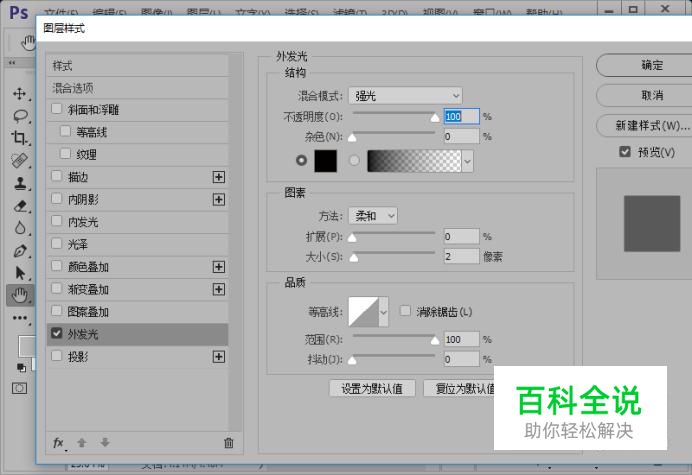This screenshot has width=692, height=475.
Task: Click the contour curve thumbnail
Action: 364,312
